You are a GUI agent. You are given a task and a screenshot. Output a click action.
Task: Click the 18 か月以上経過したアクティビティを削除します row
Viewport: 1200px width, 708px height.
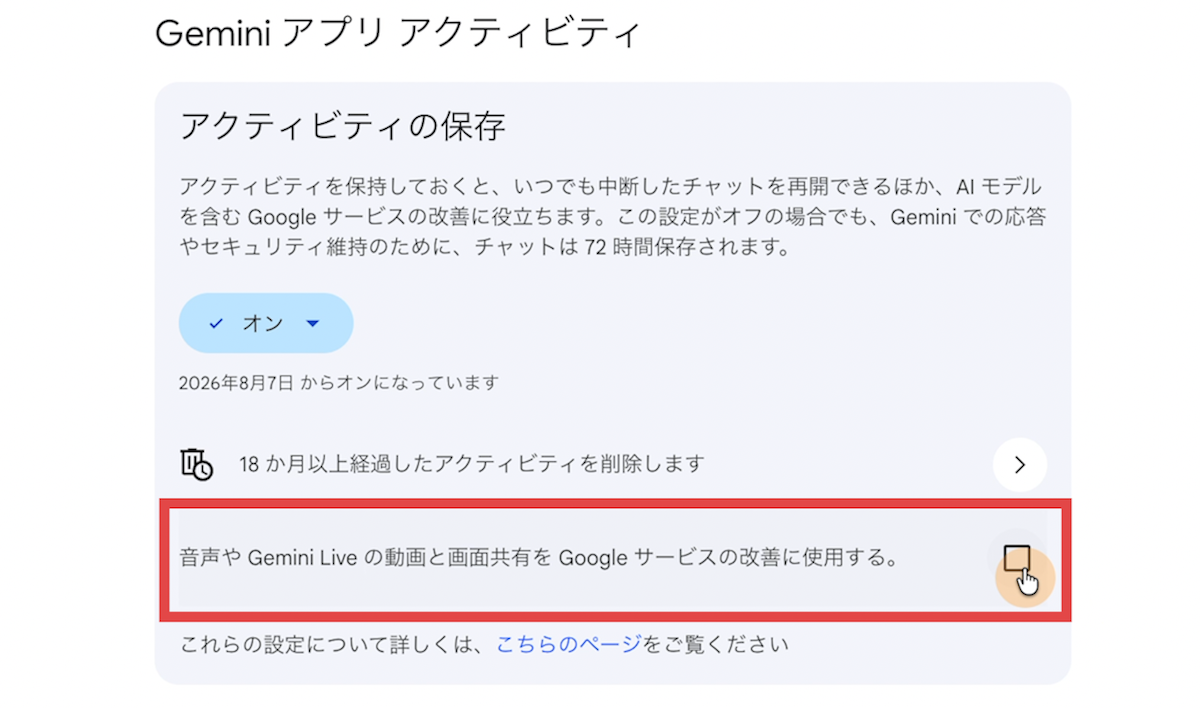point(613,464)
